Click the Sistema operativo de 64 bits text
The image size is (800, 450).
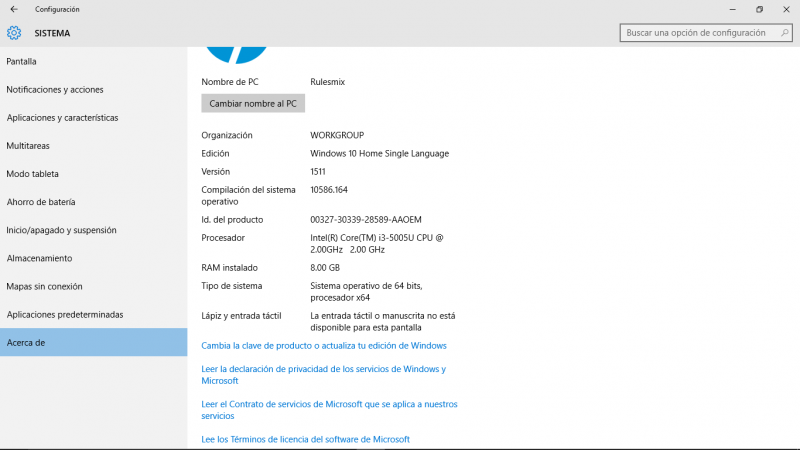[x=366, y=291]
